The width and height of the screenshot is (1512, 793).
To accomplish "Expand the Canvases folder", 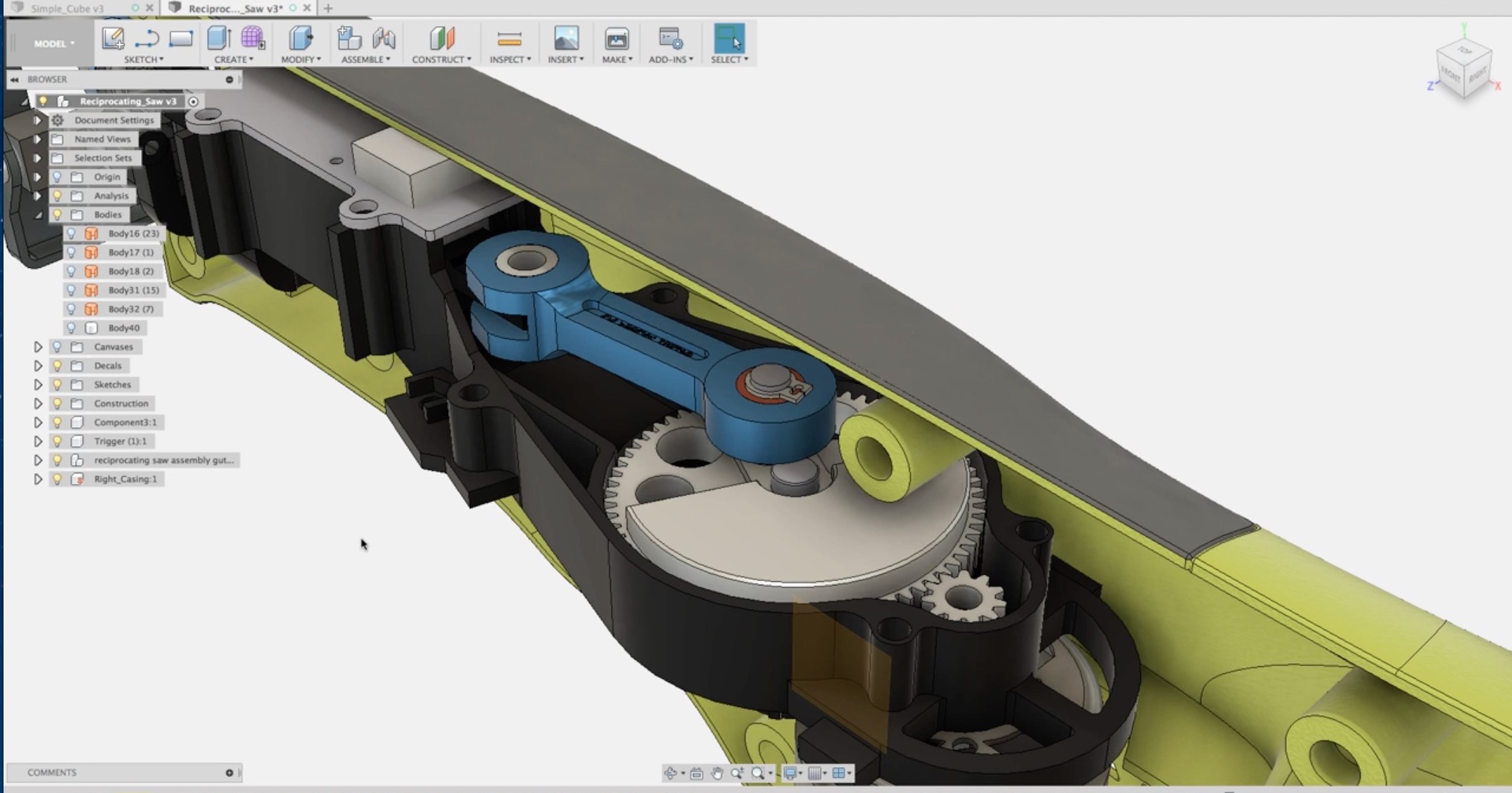I will pos(38,347).
